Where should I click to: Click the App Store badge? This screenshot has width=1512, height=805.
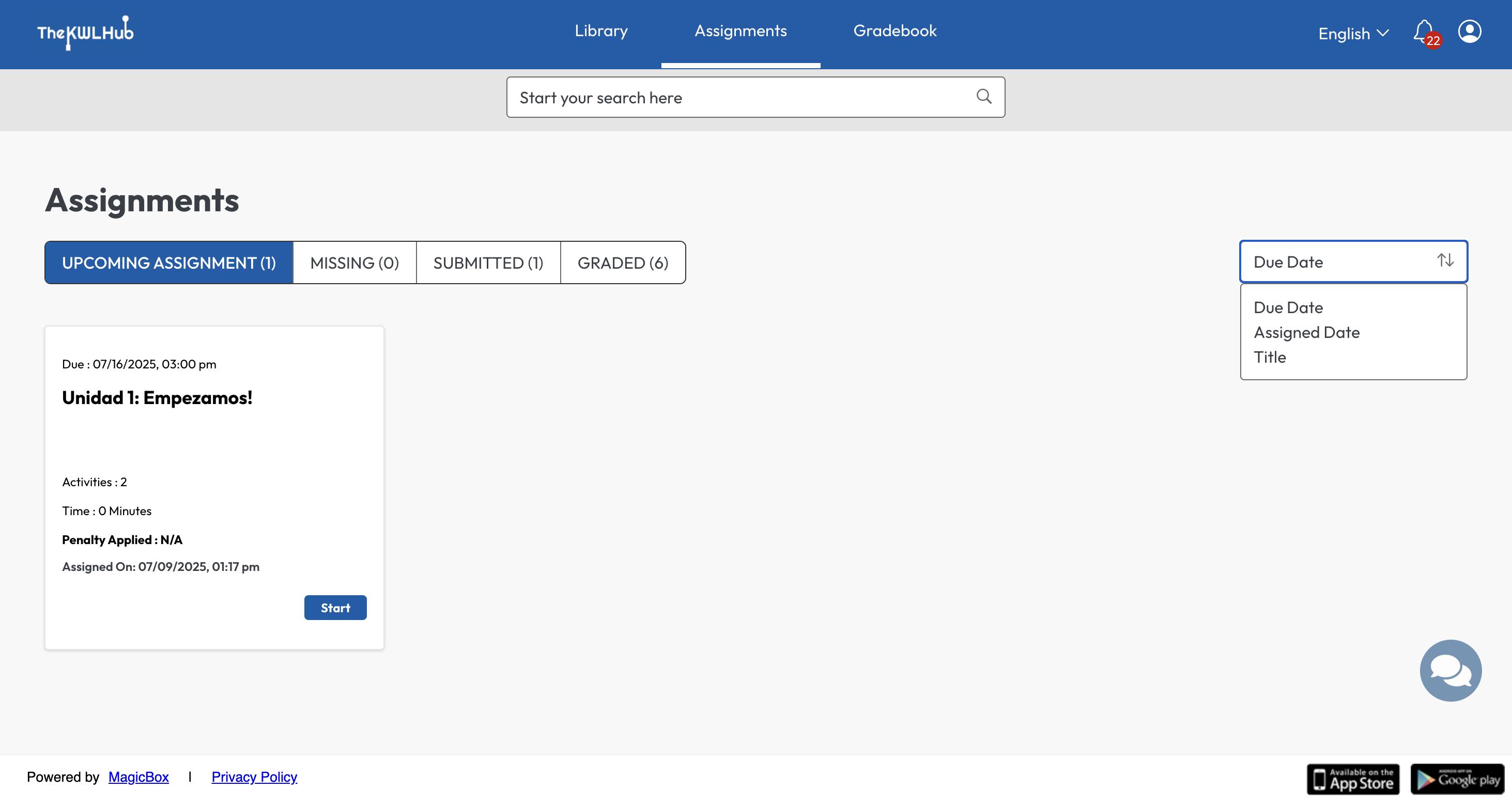(x=1353, y=779)
